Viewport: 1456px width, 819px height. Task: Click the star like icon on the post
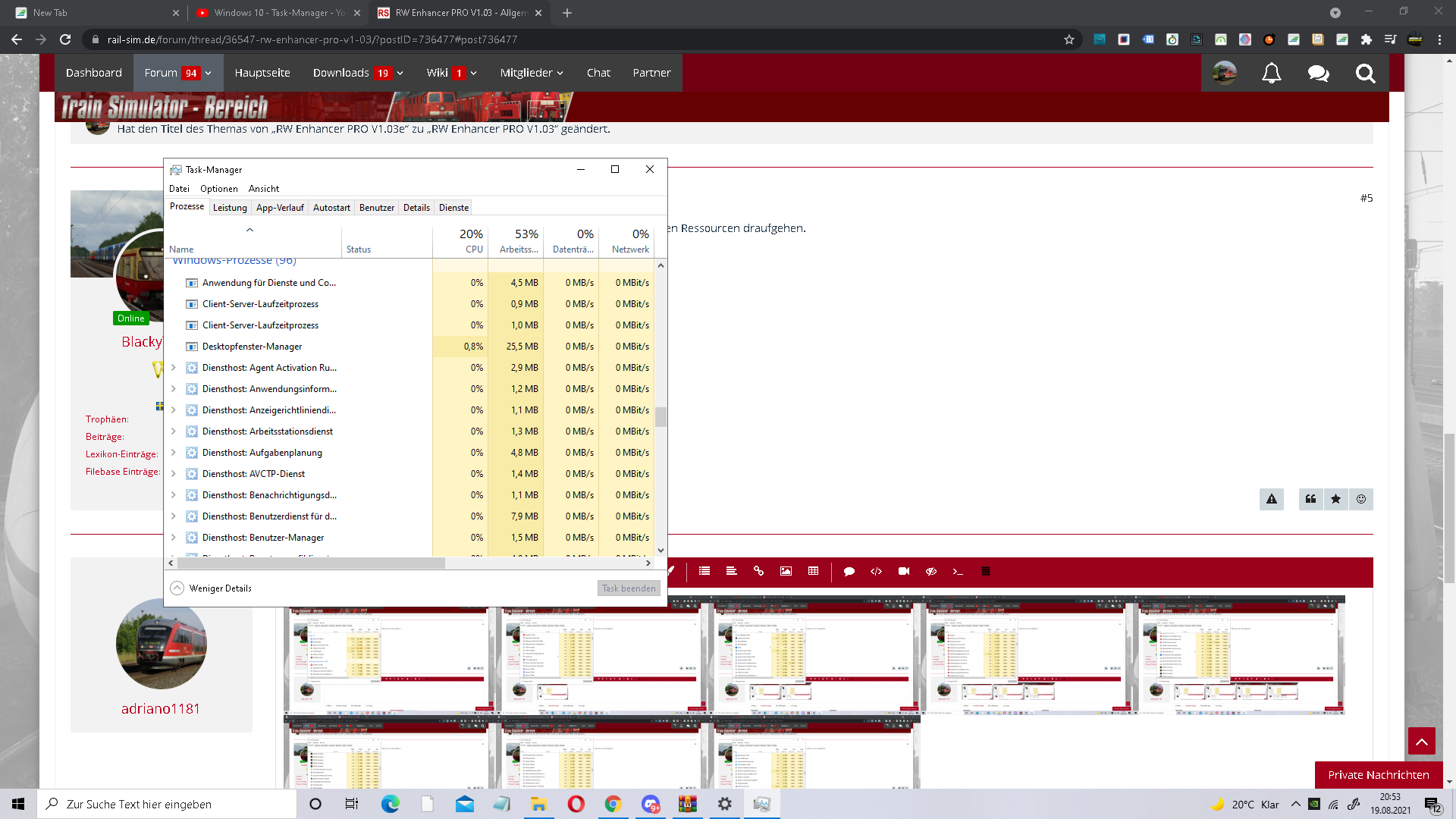coord(1335,499)
